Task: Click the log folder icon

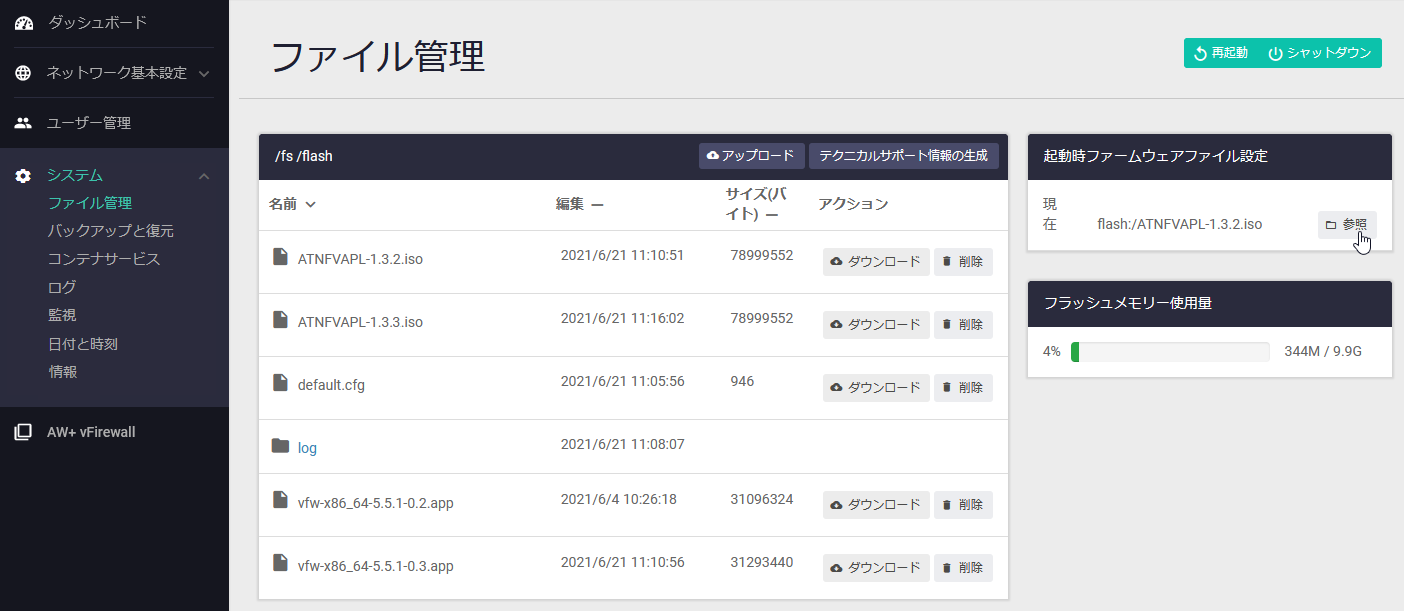Action: (280, 446)
